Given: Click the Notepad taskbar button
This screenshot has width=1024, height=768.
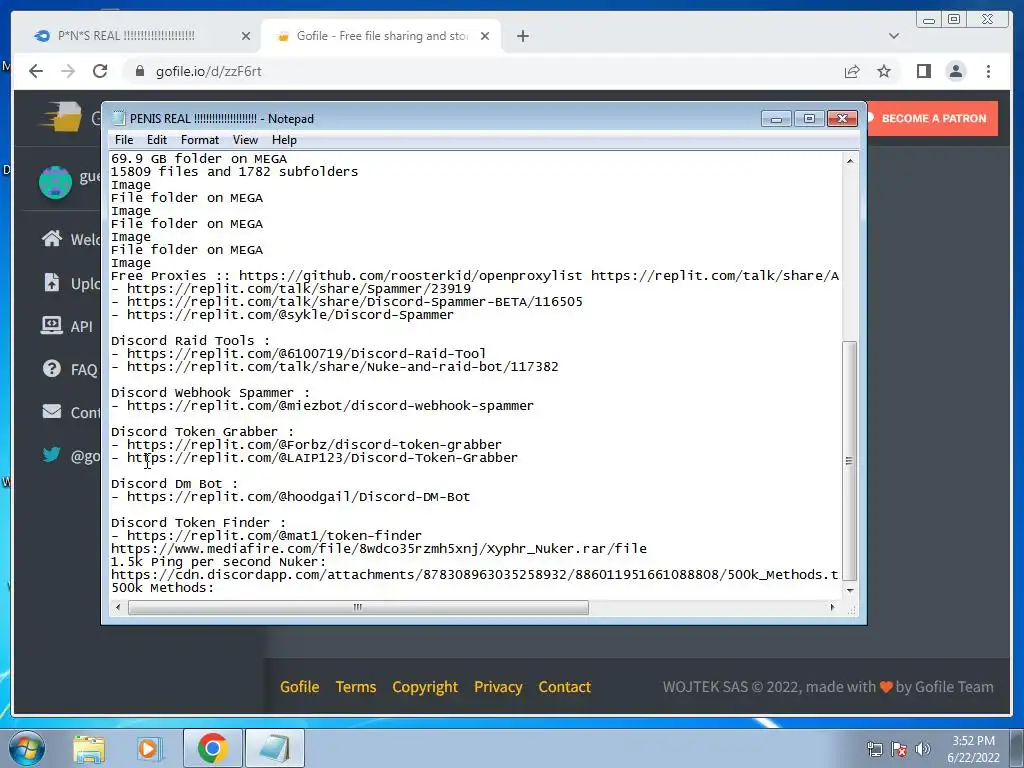Looking at the screenshot, I should [274, 748].
